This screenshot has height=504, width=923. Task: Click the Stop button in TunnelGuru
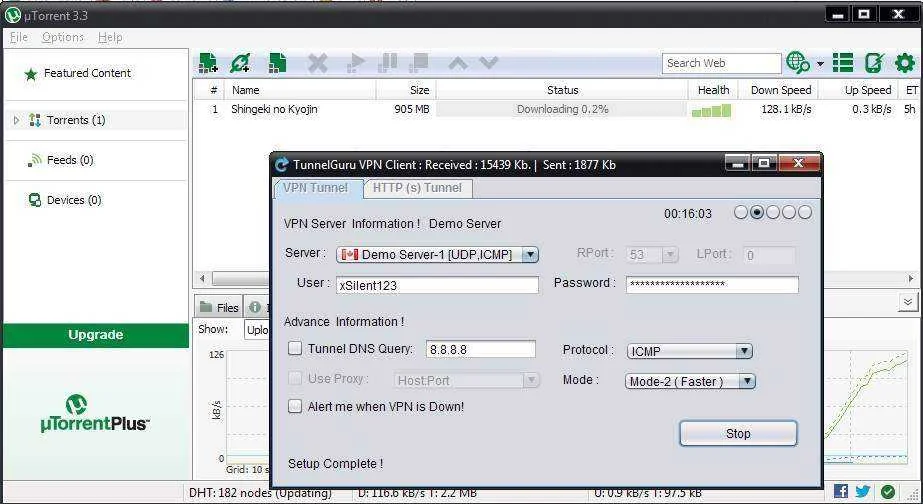coord(738,433)
